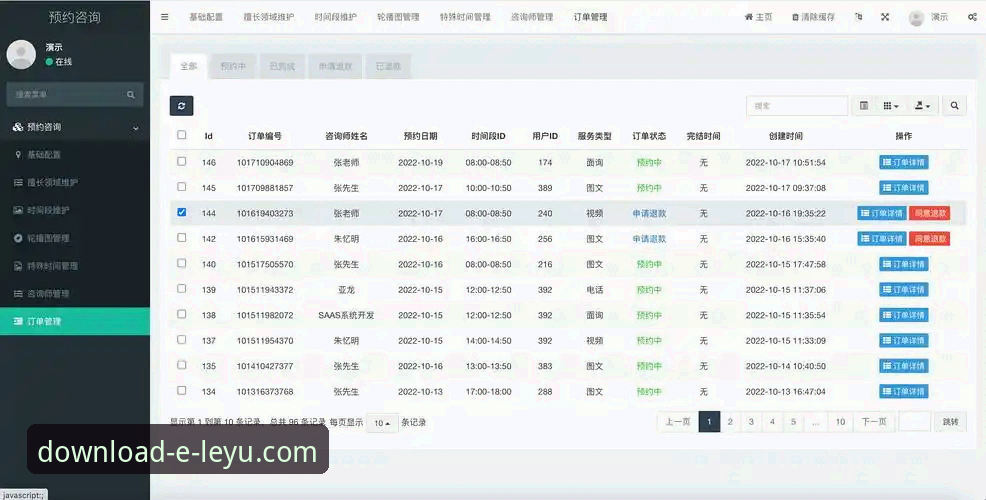Check the checkbox for order Id 138
Image resolution: width=986 pixels, height=500 pixels.
[x=182, y=314]
